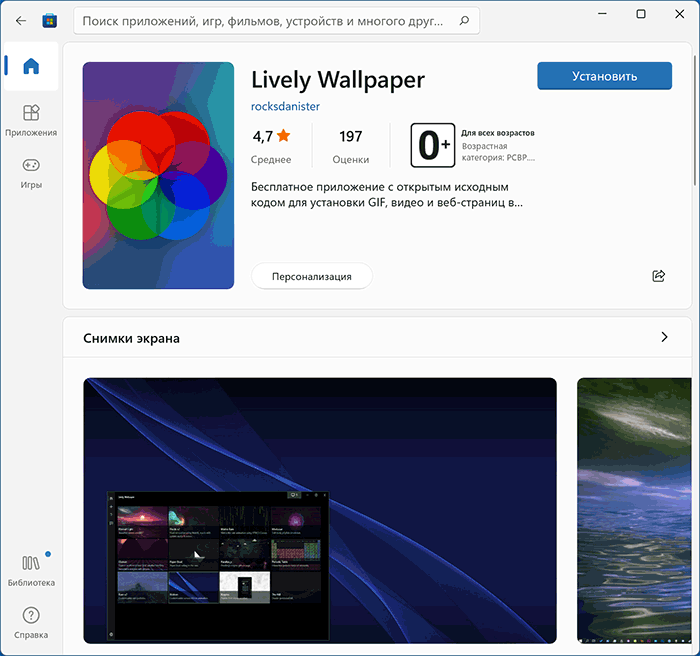Open Игры section in sidebar
The width and height of the screenshot is (700, 656).
[x=31, y=173]
